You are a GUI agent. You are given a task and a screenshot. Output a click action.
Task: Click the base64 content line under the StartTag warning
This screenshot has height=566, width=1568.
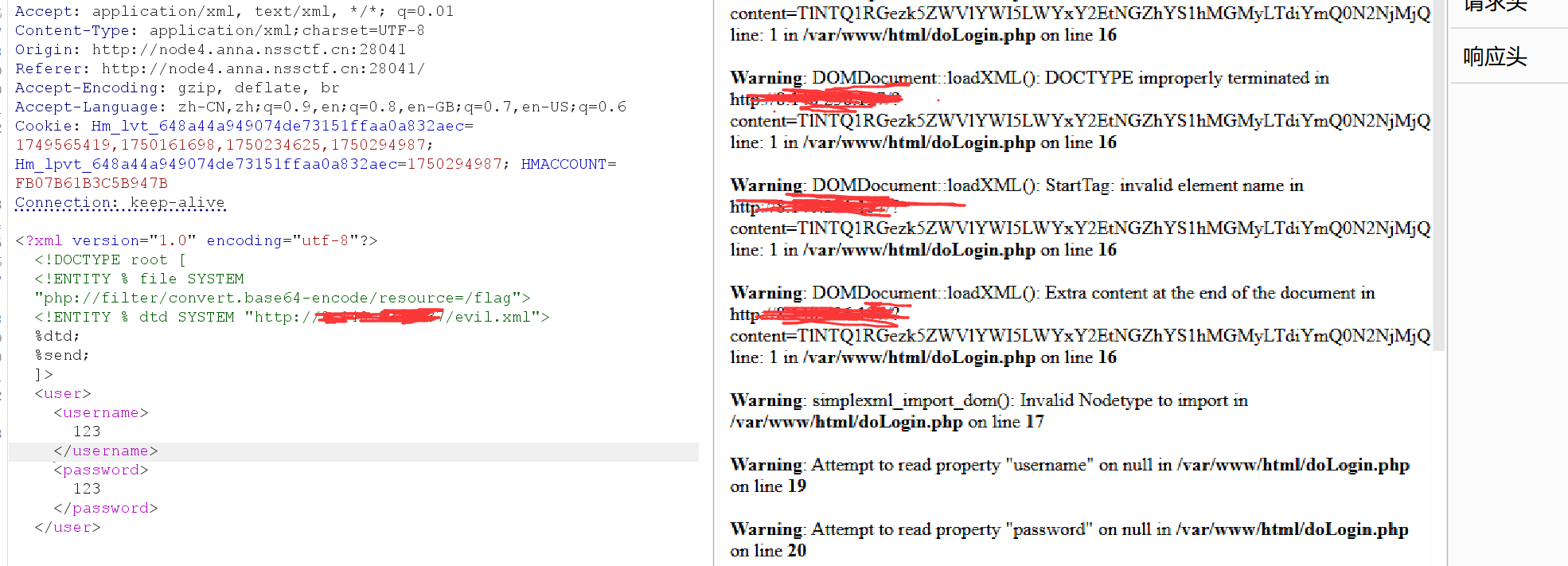click(x=1080, y=228)
